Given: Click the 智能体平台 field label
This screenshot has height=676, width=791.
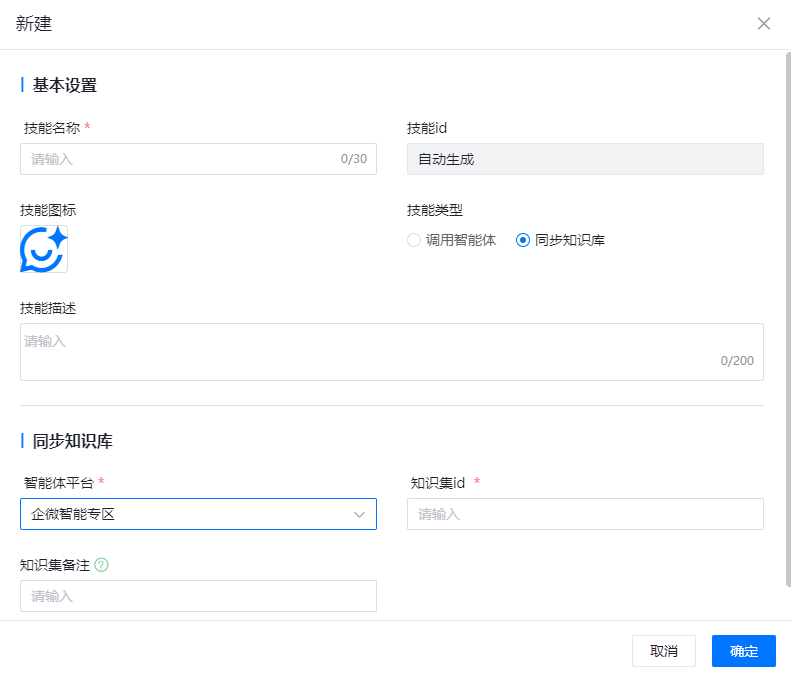Looking at the screenshot, I should tap(58, 483).
